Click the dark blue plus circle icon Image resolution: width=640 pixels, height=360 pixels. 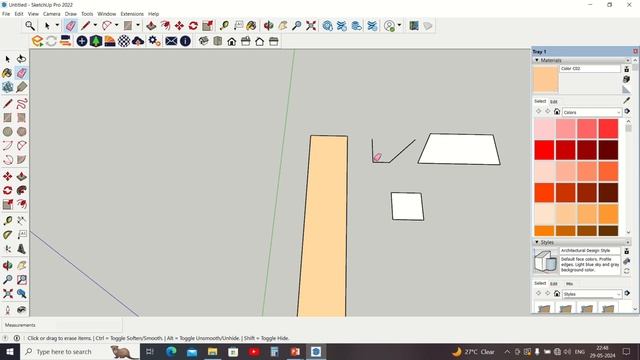pyautogui.click(x=82, y=41)
